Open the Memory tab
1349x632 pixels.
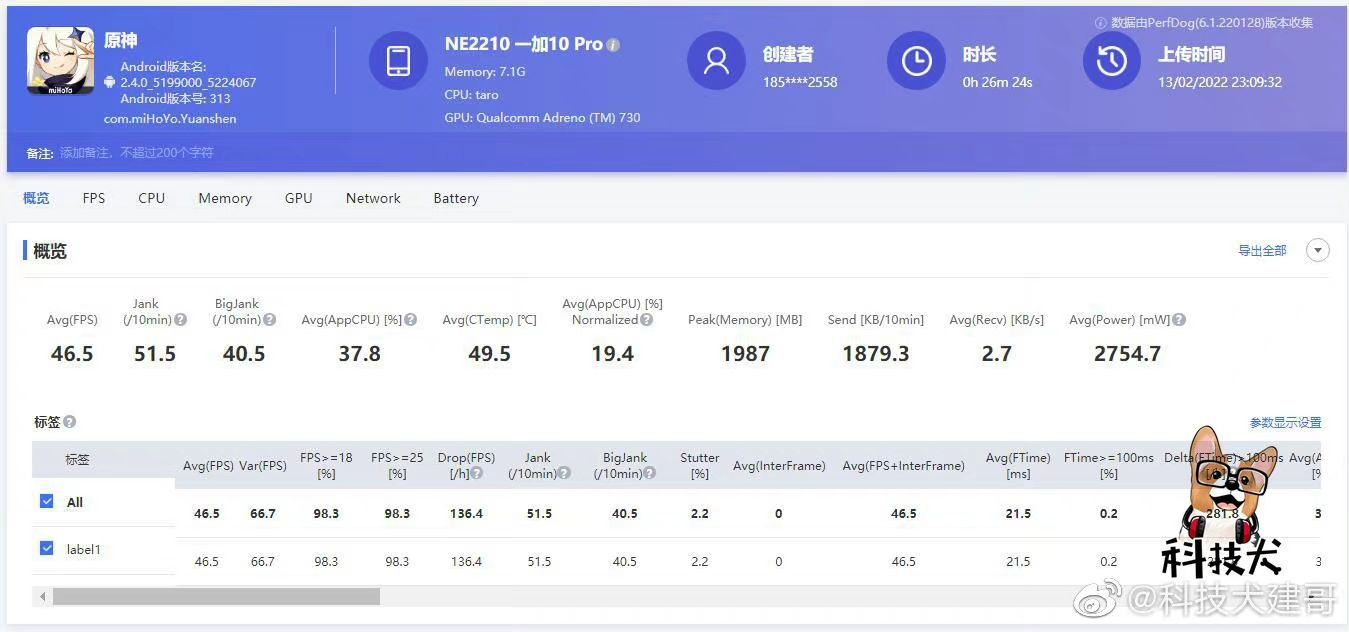click(x=225, y=198)
